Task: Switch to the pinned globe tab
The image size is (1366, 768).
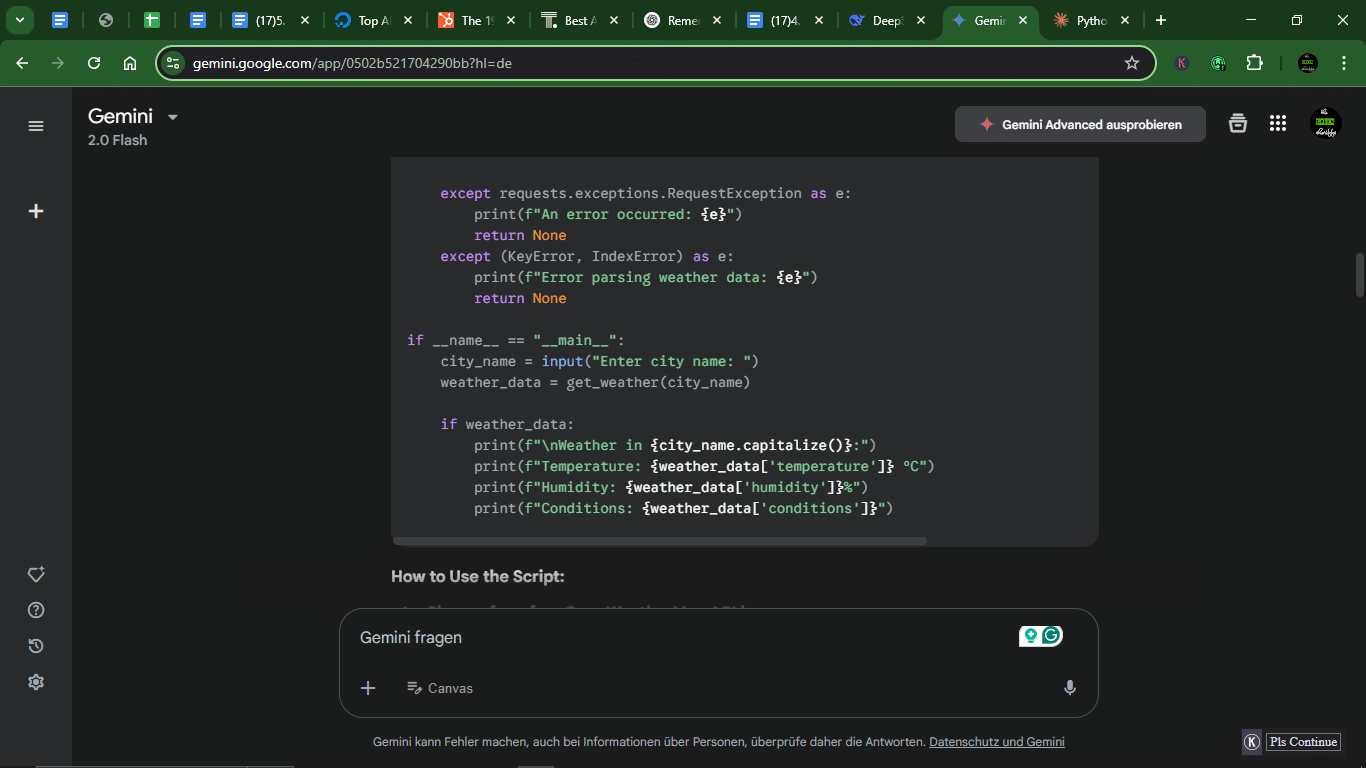Action: click(106, 20)
